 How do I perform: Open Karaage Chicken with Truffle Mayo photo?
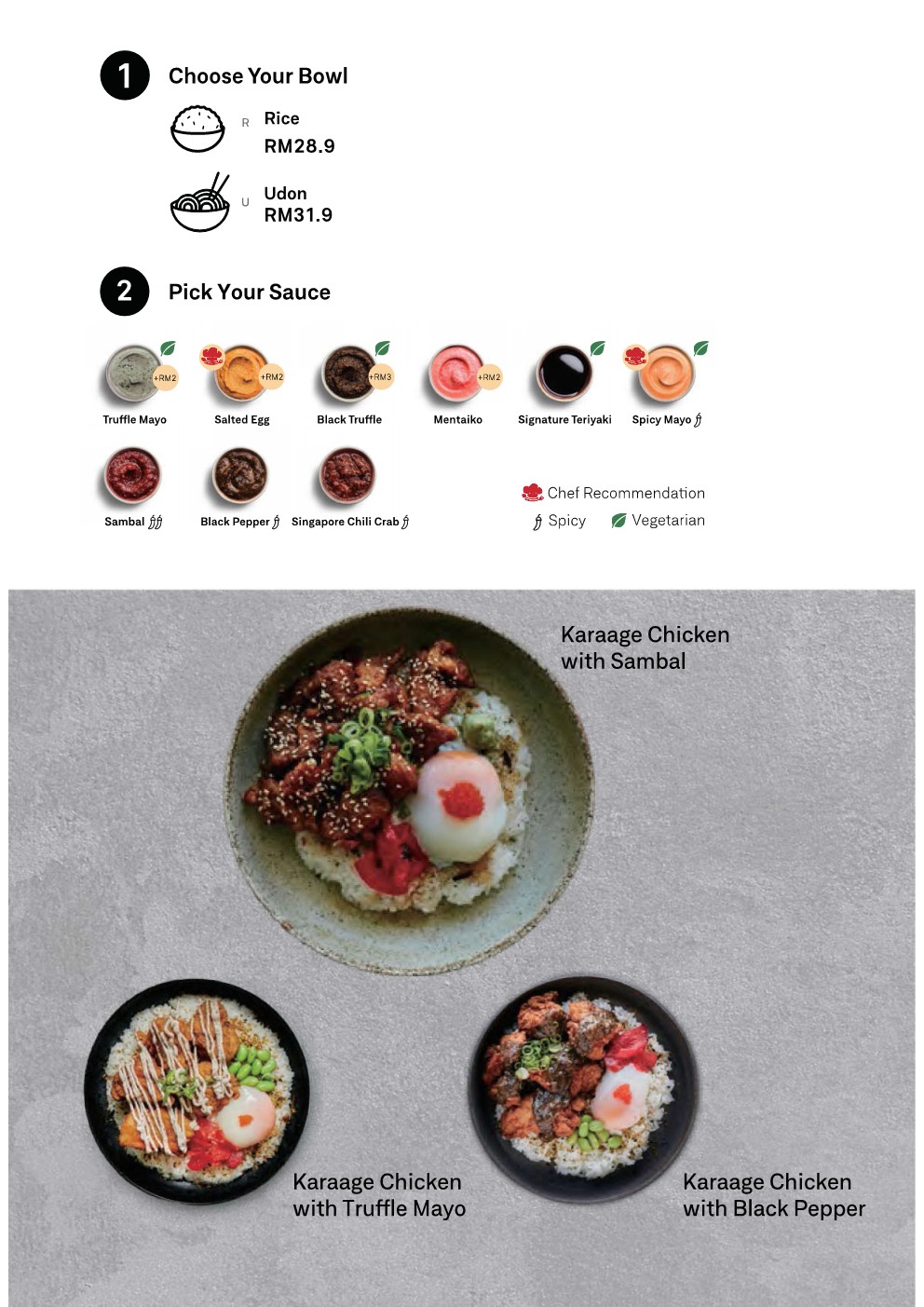coord(197,1092)
